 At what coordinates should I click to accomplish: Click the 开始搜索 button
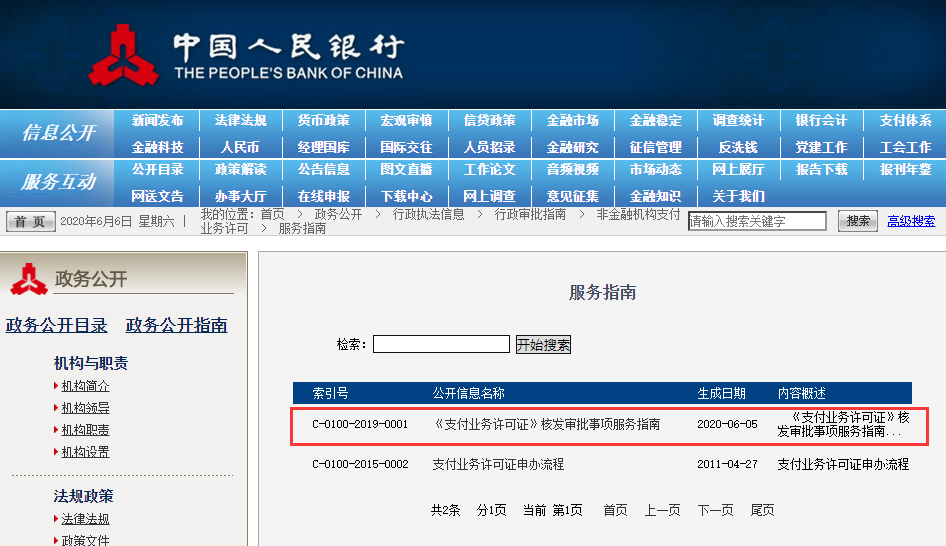click(x=543, y=344)
